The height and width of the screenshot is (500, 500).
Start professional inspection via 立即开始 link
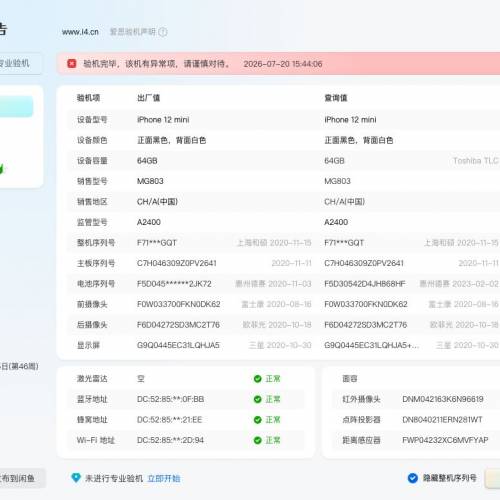click(164, 479)
